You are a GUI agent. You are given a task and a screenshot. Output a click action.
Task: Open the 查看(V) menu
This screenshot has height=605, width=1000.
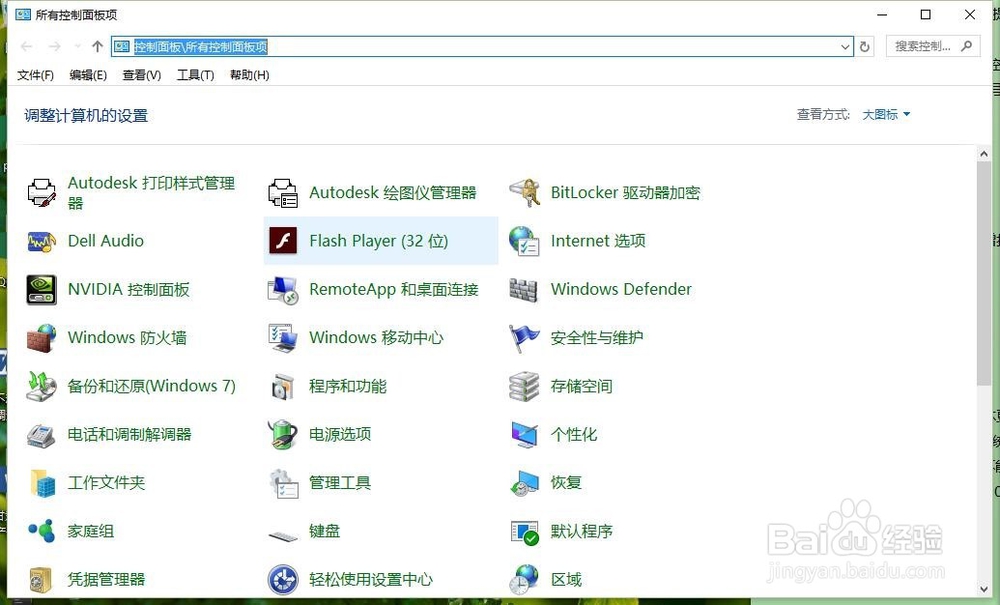pyautogui.click(x=142, y=75)
